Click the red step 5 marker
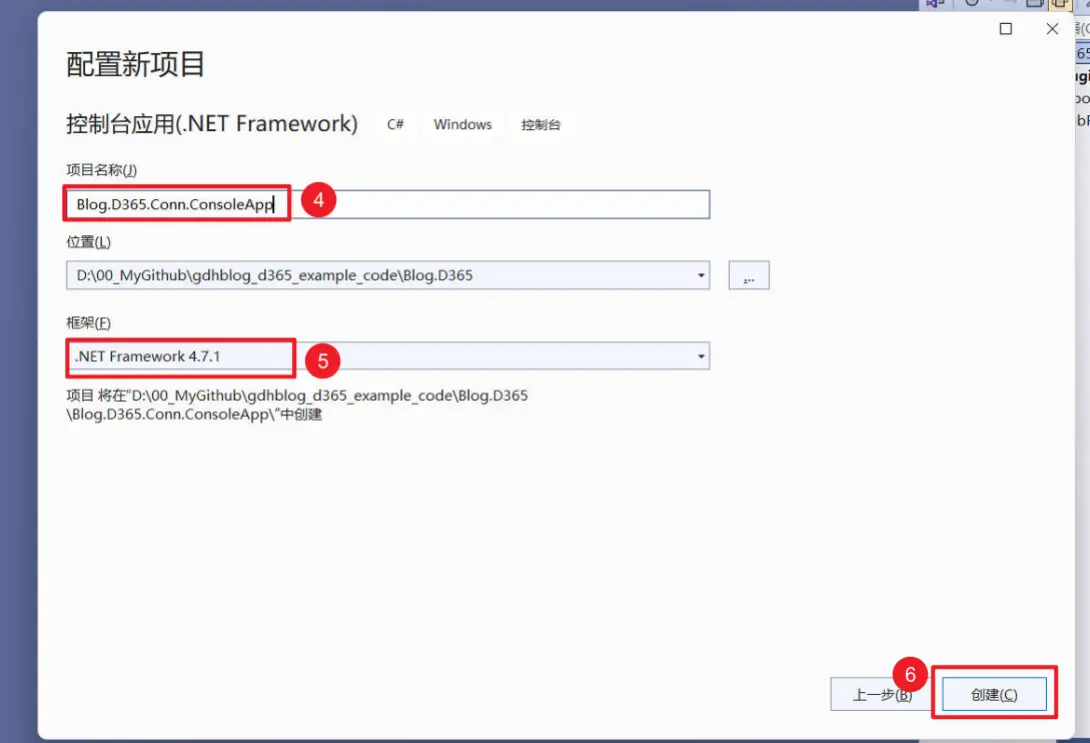1090x743 pixels. tap(322, 360)
